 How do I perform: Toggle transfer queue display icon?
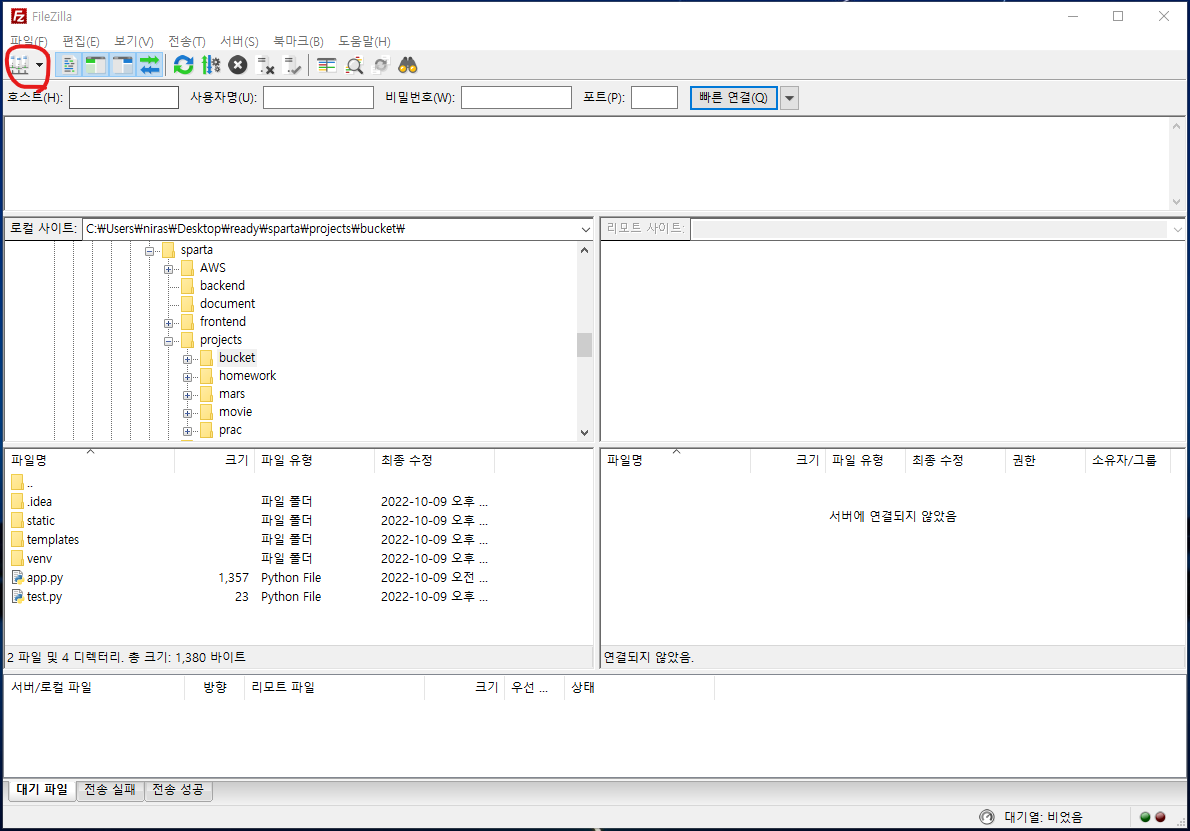[150, 65]
